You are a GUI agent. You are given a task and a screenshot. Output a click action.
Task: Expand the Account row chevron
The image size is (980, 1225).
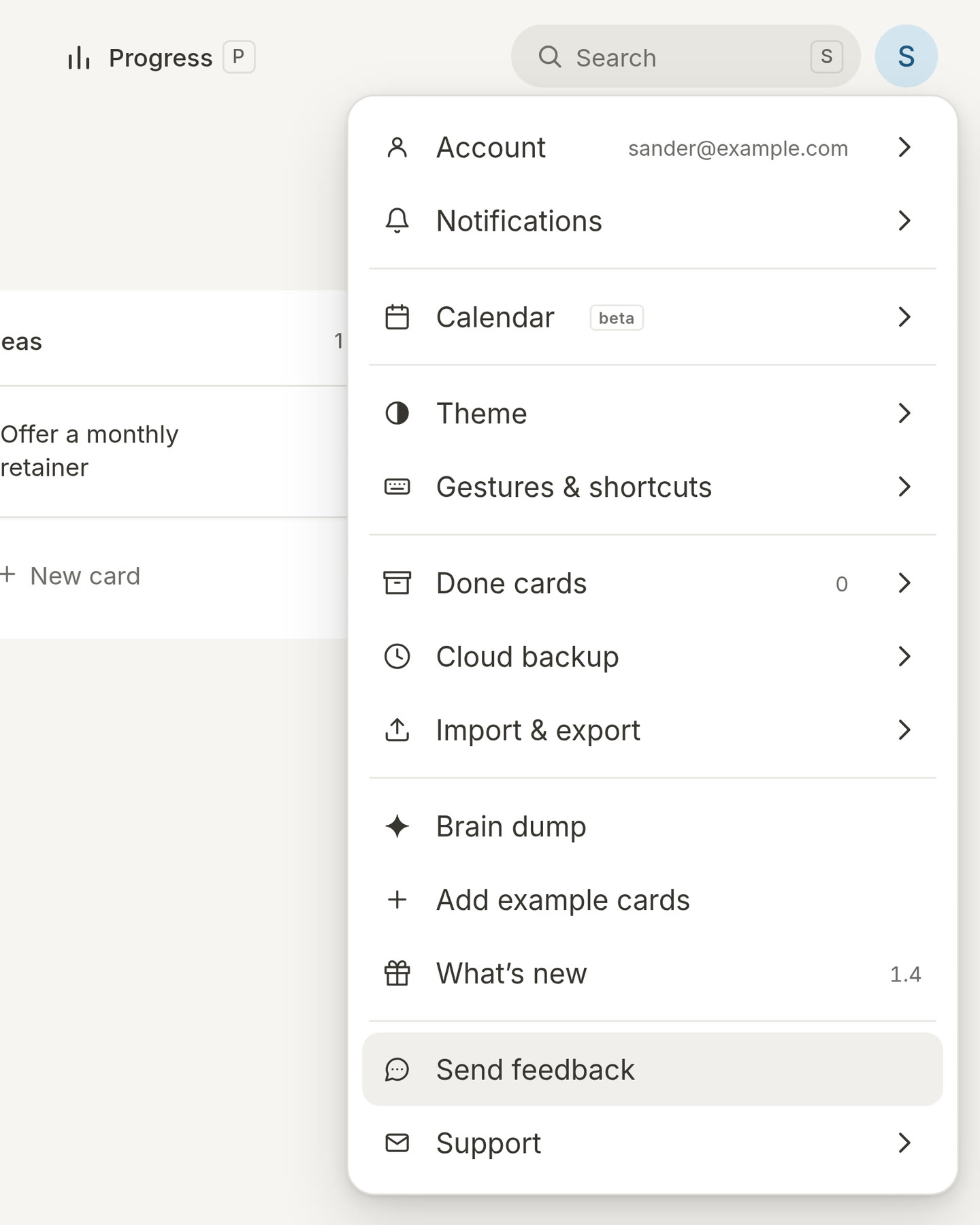[904, 148]
